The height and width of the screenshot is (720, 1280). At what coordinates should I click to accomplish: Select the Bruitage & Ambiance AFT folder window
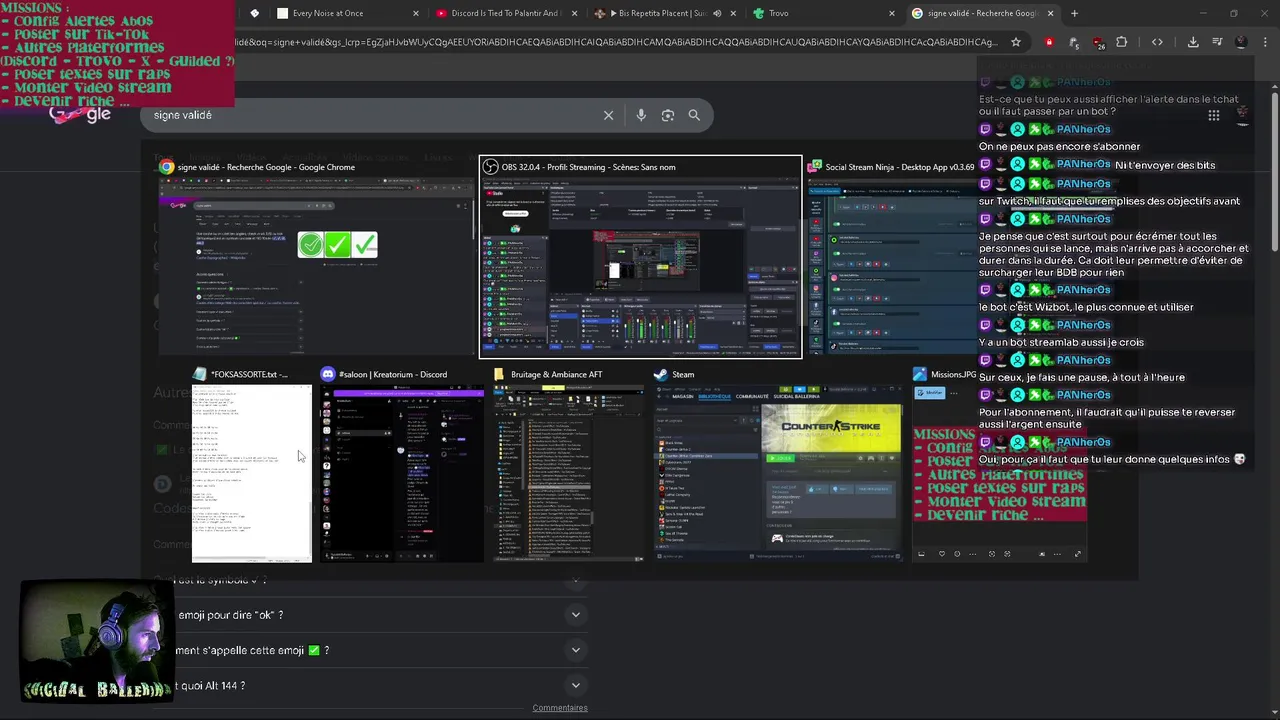click(x=568, y=465)
